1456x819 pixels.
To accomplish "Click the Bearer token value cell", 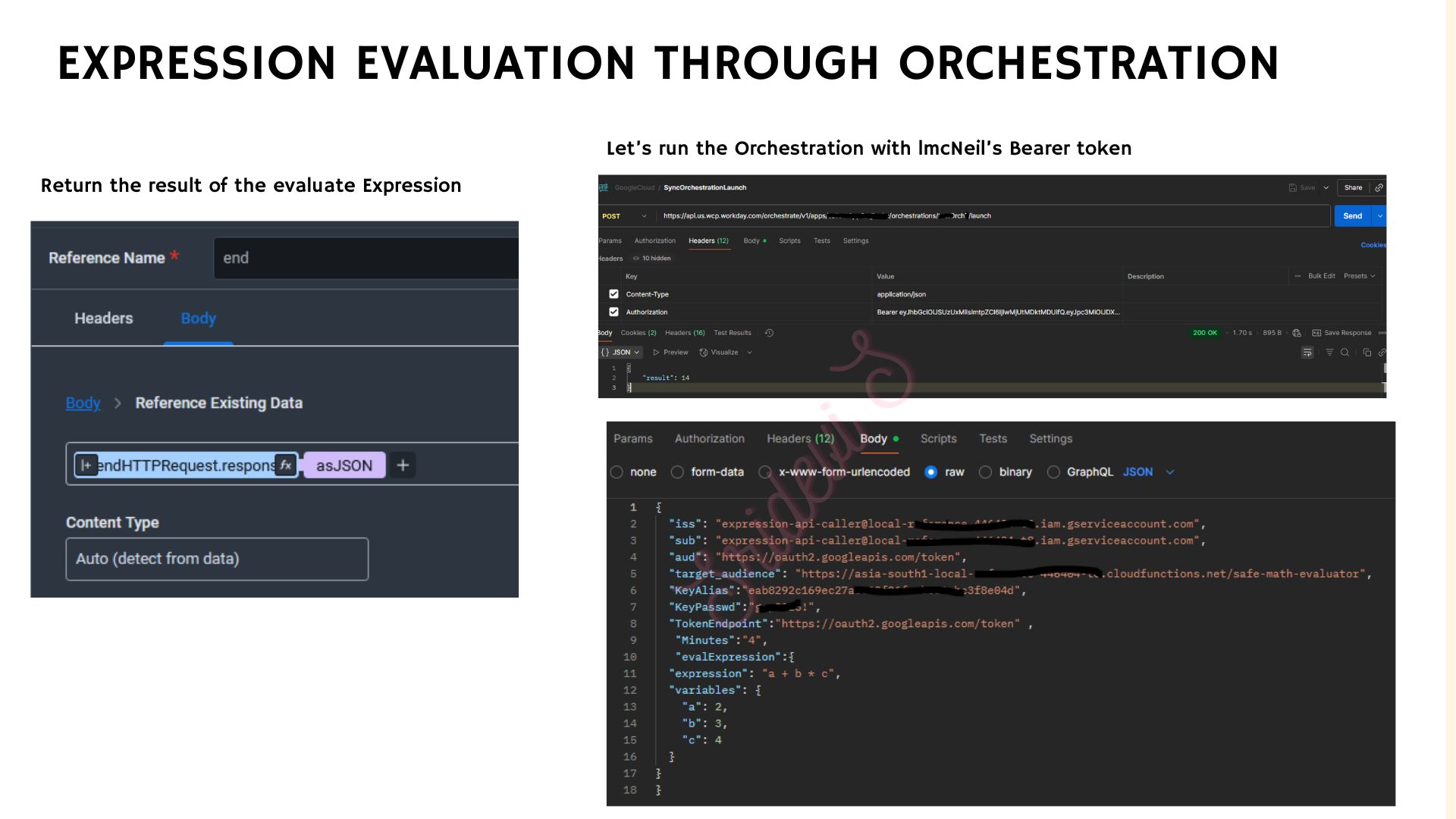I will pyautogui.click(x=998, y=312).
